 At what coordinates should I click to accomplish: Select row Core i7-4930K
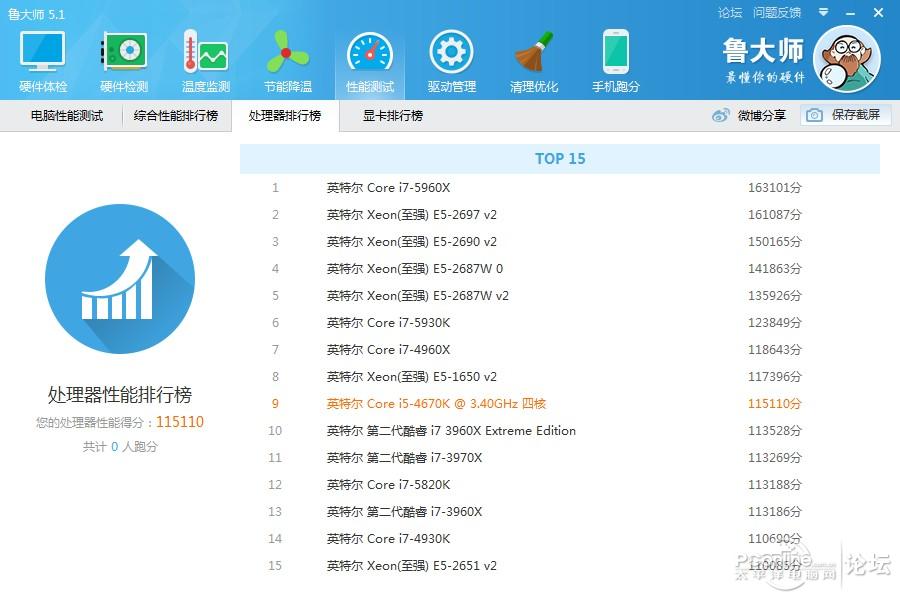click(560, 539)
